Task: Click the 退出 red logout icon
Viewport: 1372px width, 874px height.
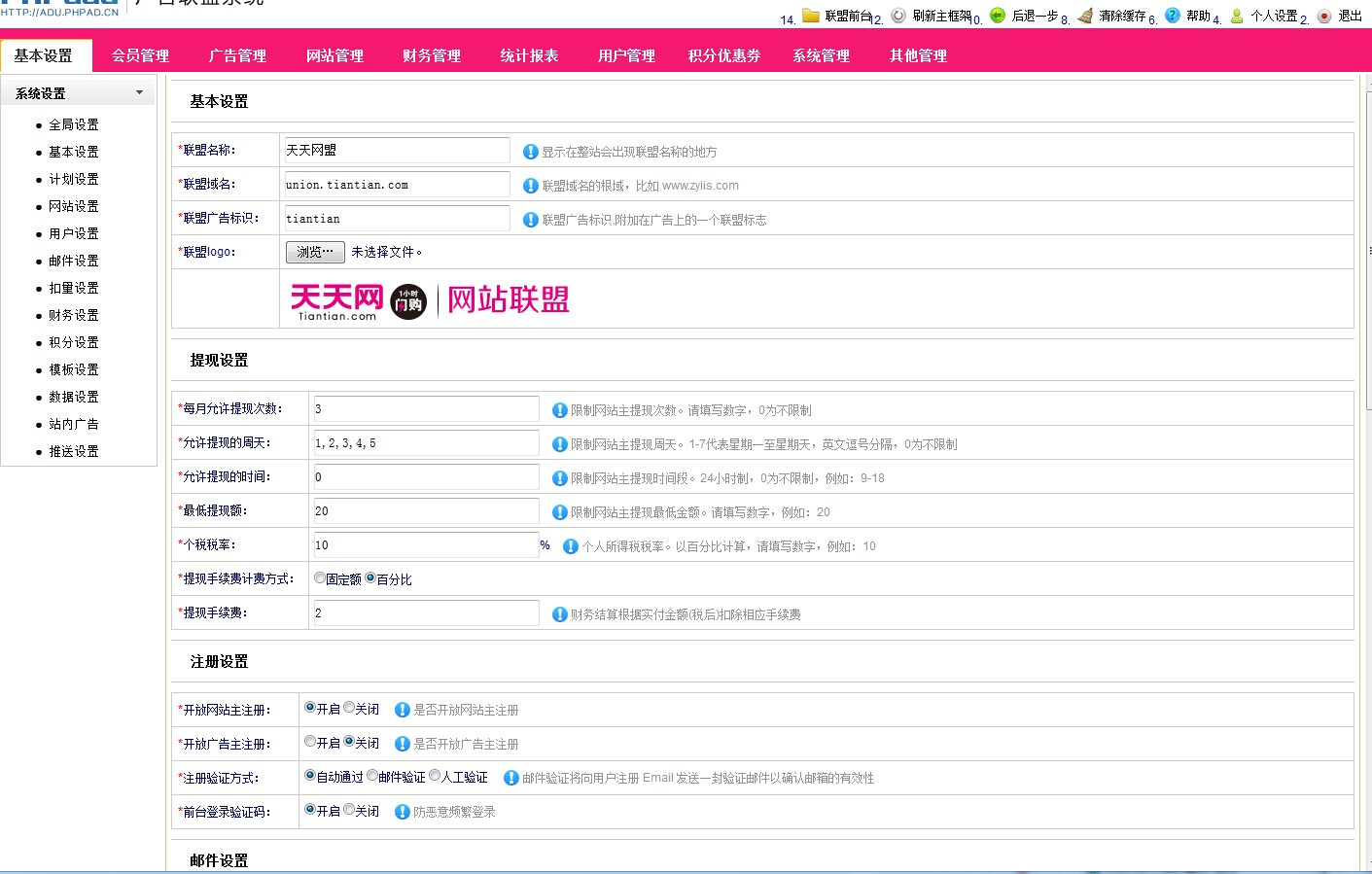Action: [x=1324, y=16]
